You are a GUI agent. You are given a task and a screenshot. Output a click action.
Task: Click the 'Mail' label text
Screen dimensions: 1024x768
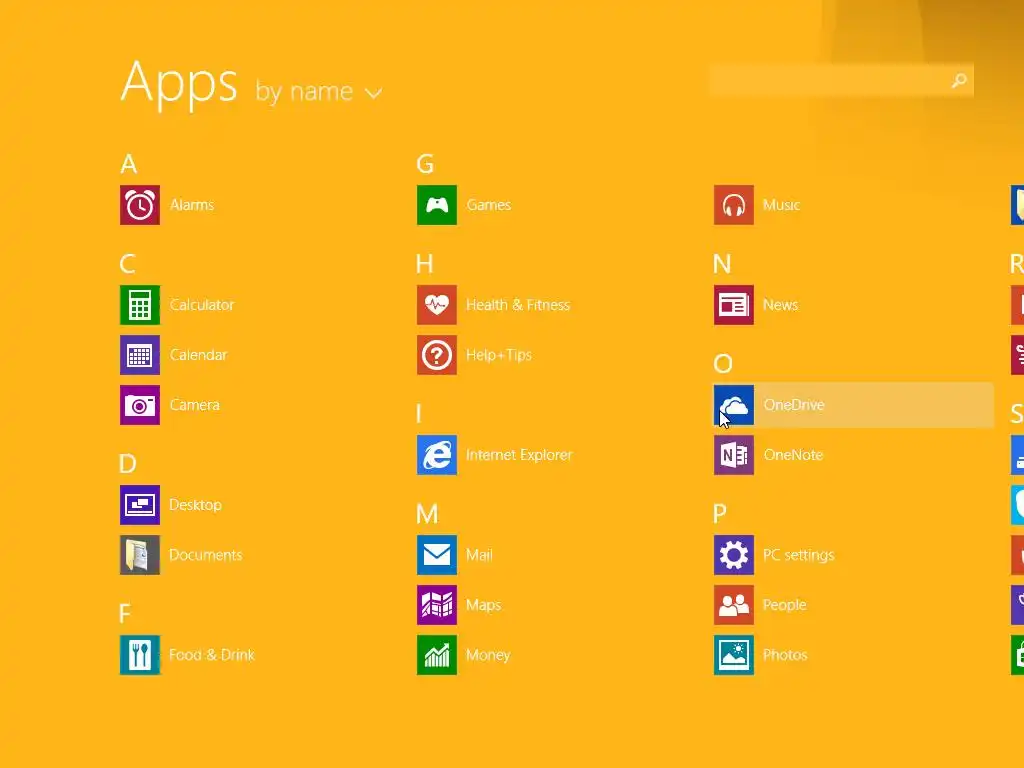pos(479,555)
